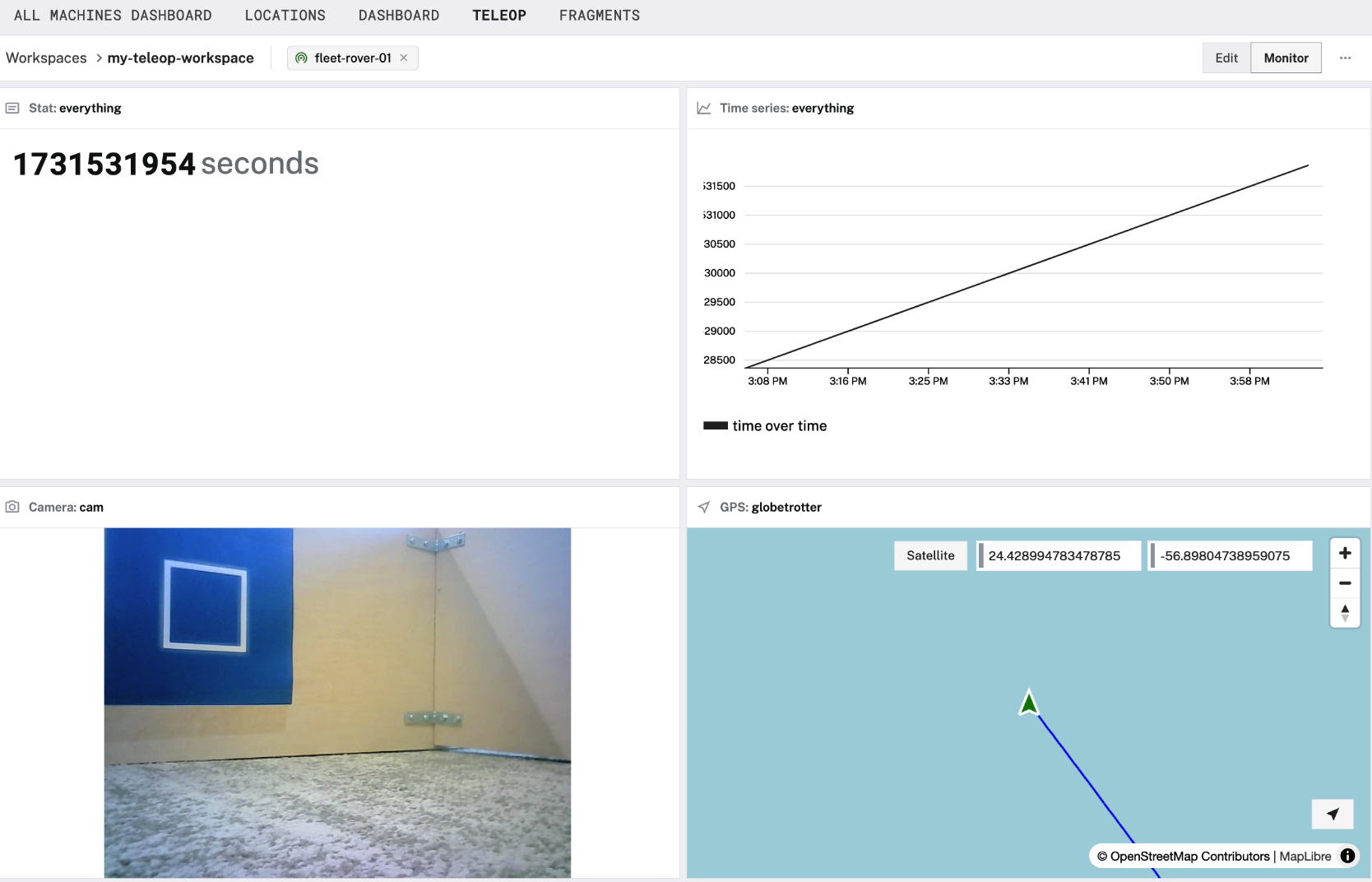This screenshot has width=1372, height=882.
Task: Zoom in on the GPS map
Action: (1345, 553)
